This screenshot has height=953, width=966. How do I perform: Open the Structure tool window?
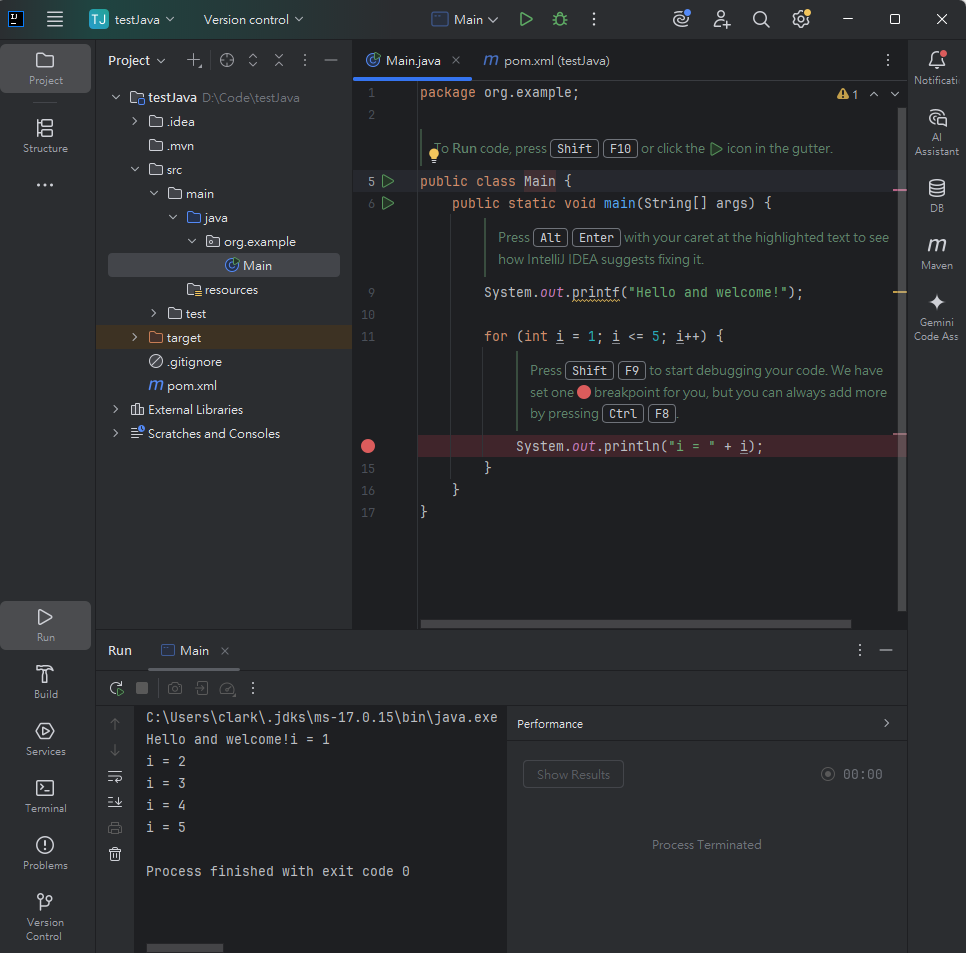coord(46,136)
